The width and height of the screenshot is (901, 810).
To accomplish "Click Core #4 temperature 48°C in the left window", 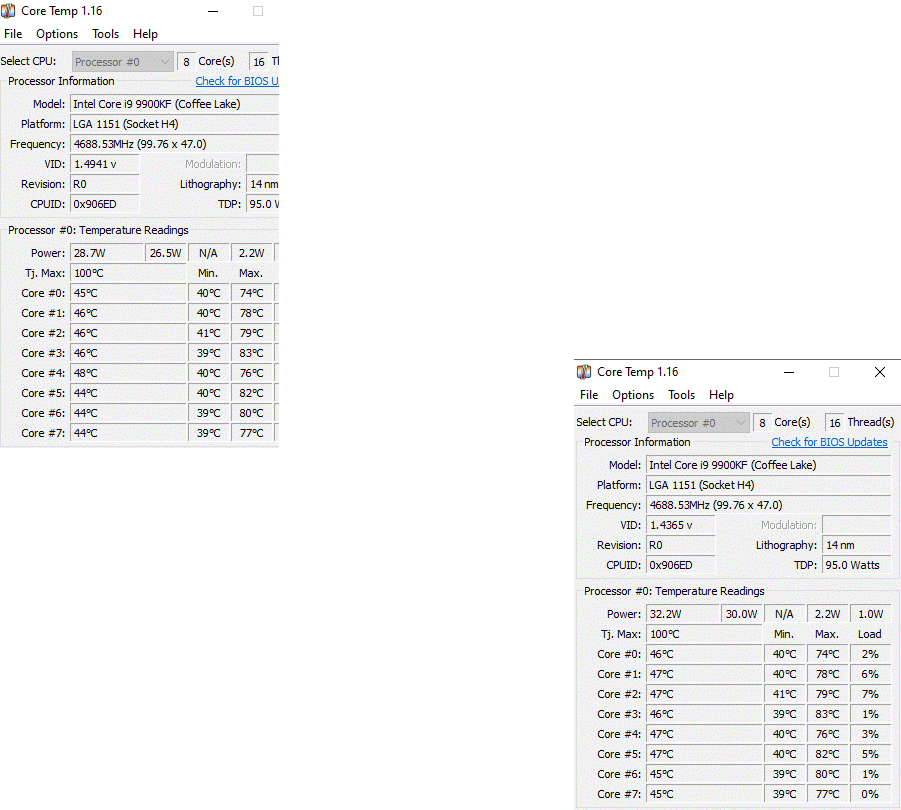I will click(128, 373).
